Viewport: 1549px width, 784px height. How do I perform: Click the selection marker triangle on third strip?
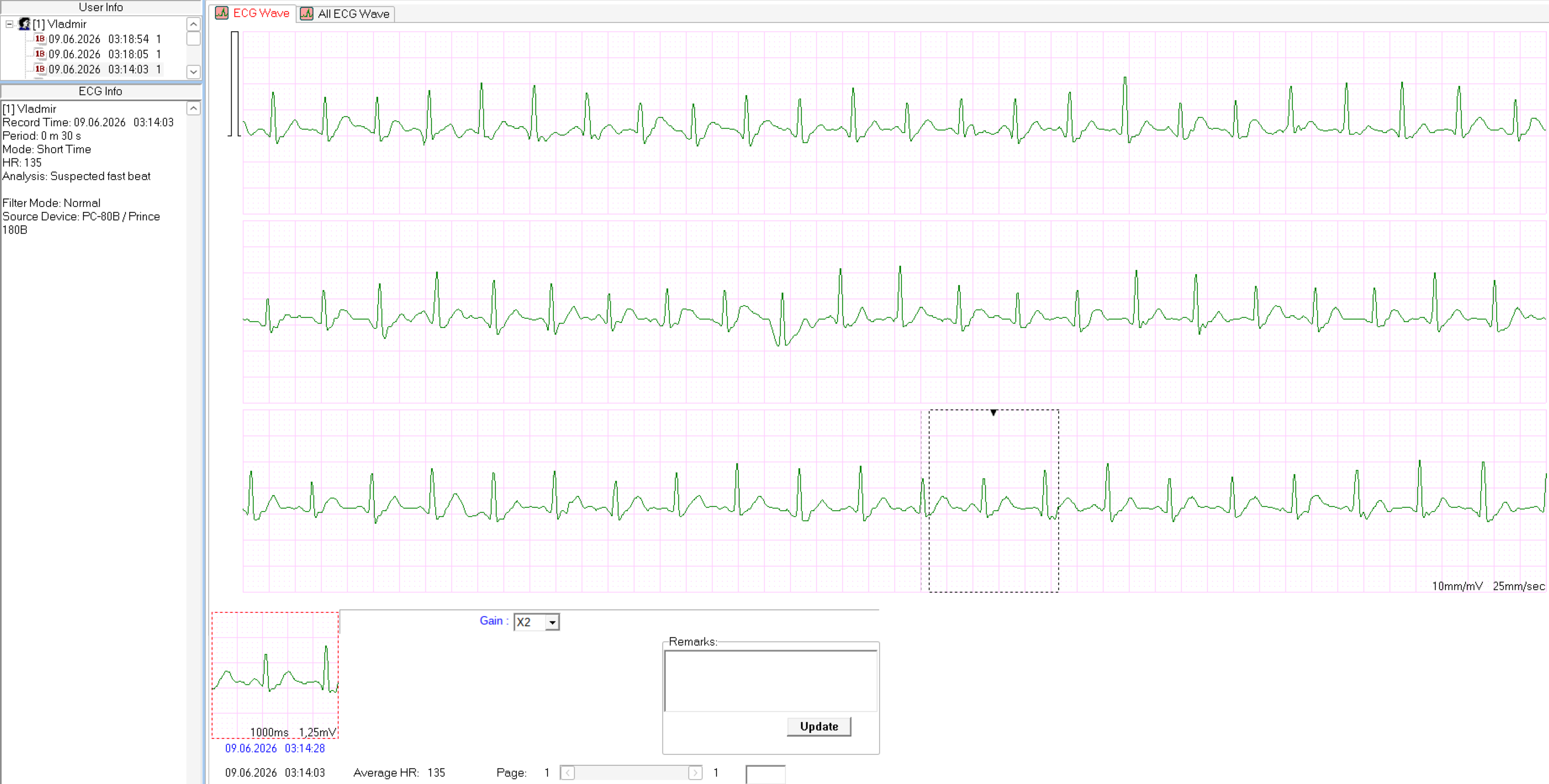[x=994, y=413]
